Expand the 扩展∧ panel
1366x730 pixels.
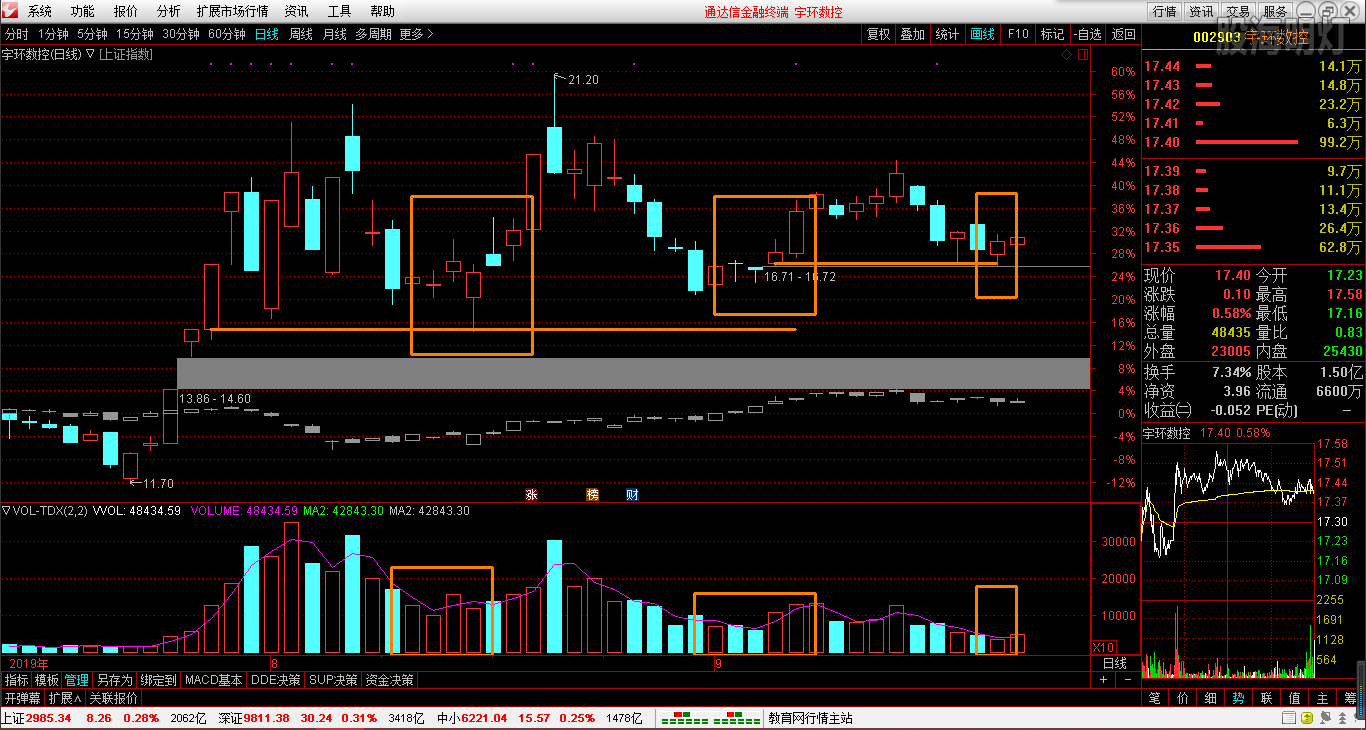tap(65, 698)
